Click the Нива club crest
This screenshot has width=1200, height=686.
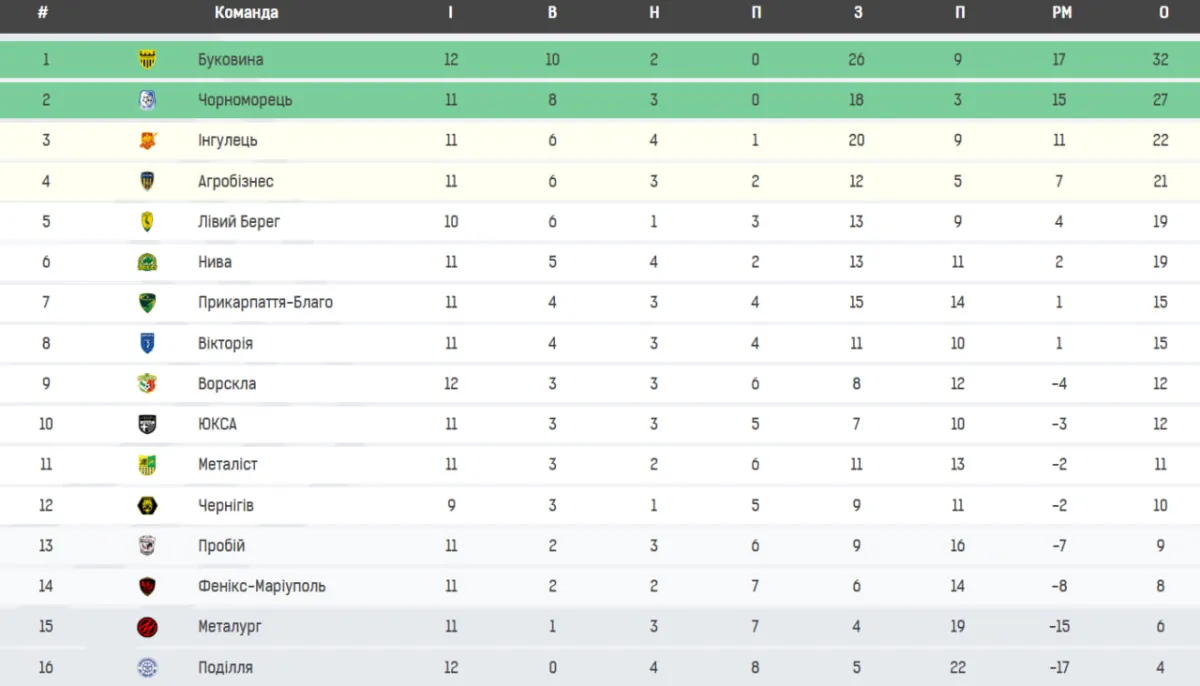(147, 262)
